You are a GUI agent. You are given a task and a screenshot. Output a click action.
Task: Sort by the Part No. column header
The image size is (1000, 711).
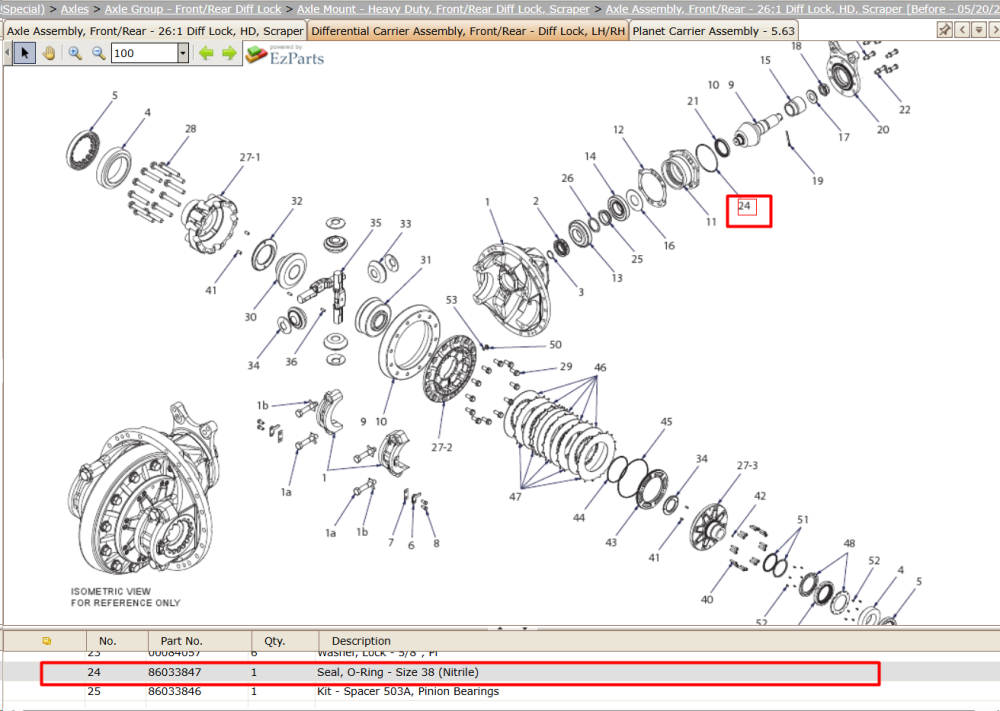click(x=182, y=641)
